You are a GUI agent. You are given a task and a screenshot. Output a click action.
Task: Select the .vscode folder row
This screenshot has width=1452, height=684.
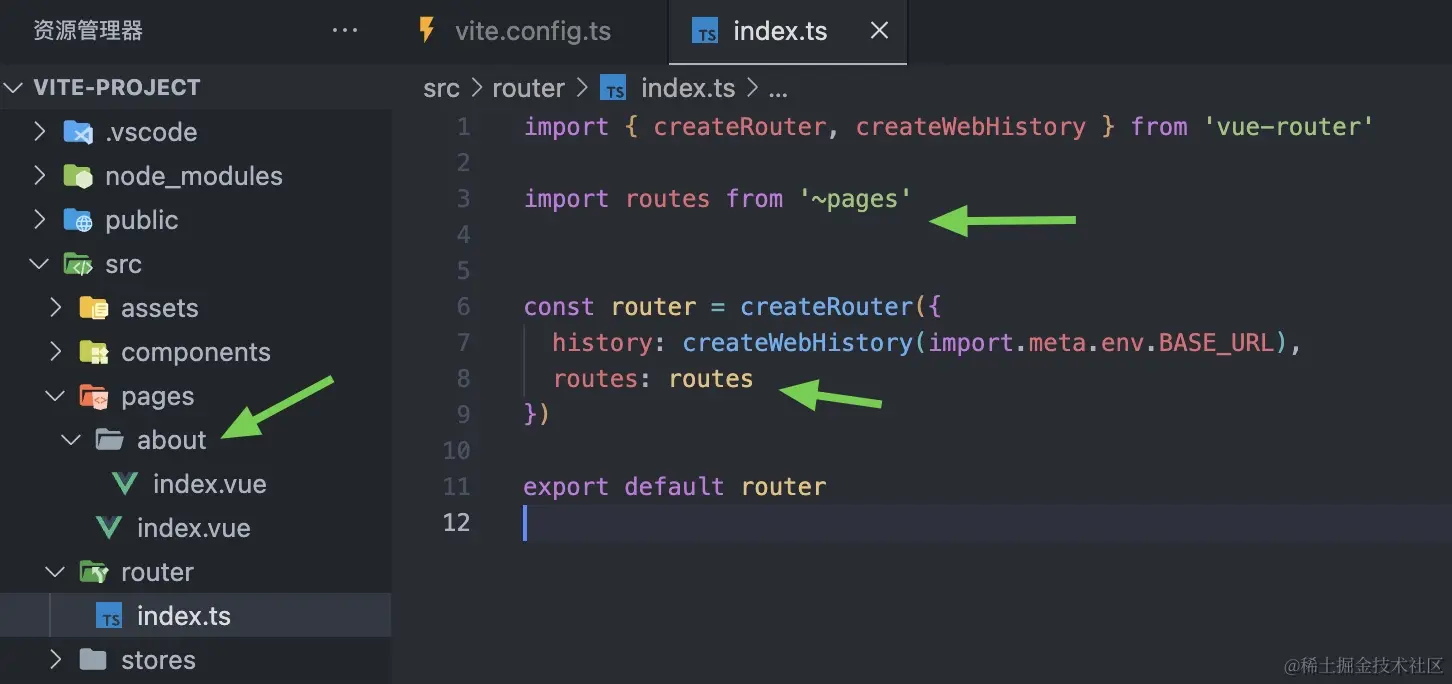pos(196,132)
